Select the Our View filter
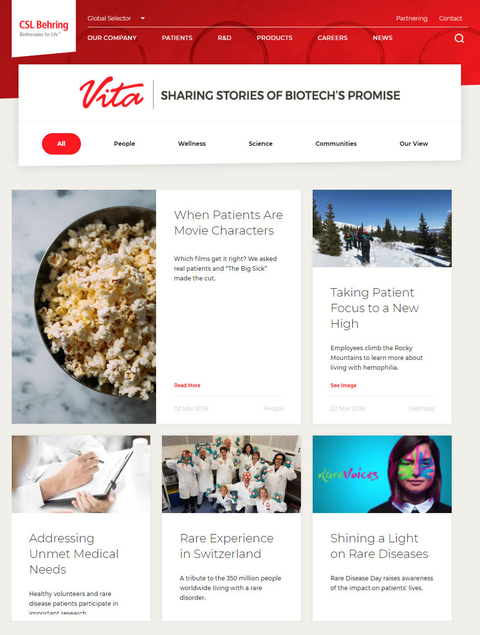Viewport: 480px width, 635px height. [x=414, y=144]
